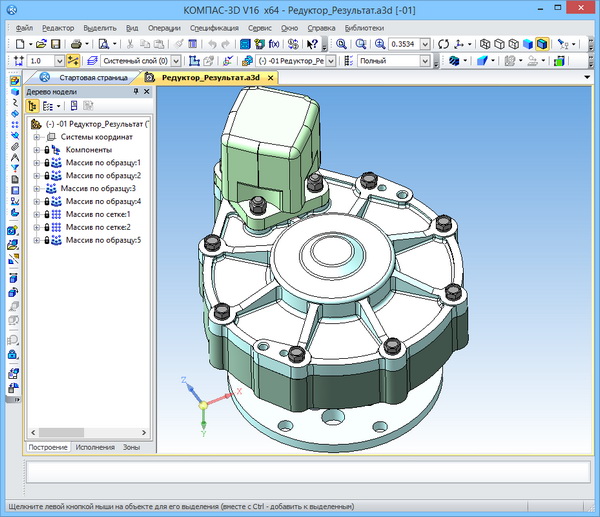Open the variables f(x) tool
Screen dimensions: 600x517
[275, 45]
